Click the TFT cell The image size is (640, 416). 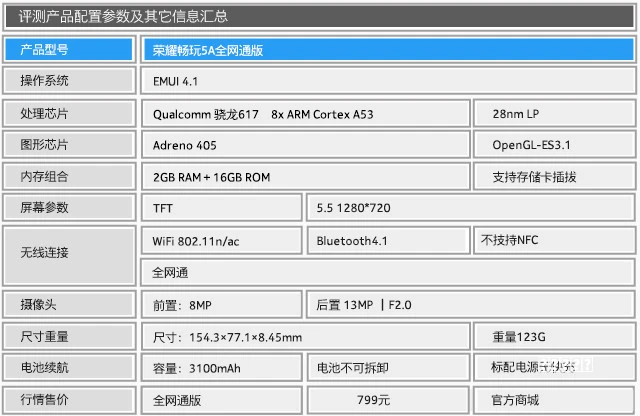coord(222,208)
